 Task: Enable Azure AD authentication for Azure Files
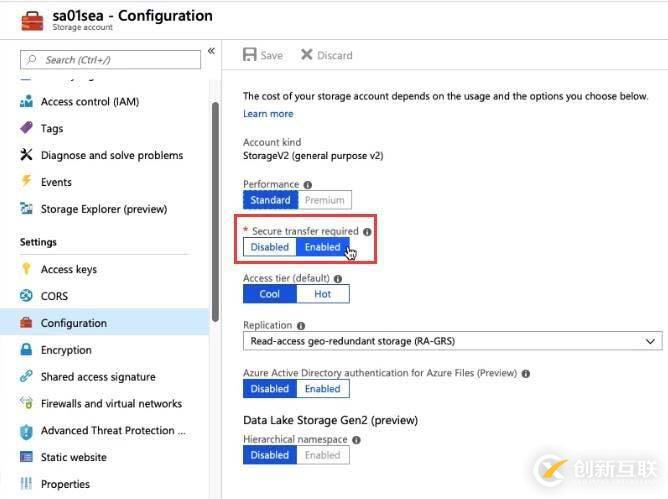tap(322, 389)
